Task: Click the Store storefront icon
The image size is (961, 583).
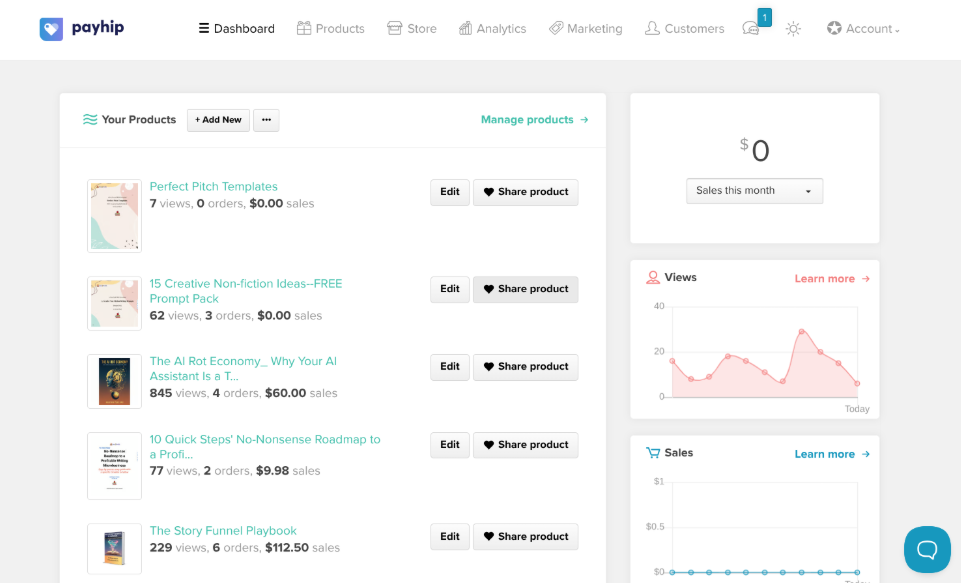Action: click(x=395, y=28)
